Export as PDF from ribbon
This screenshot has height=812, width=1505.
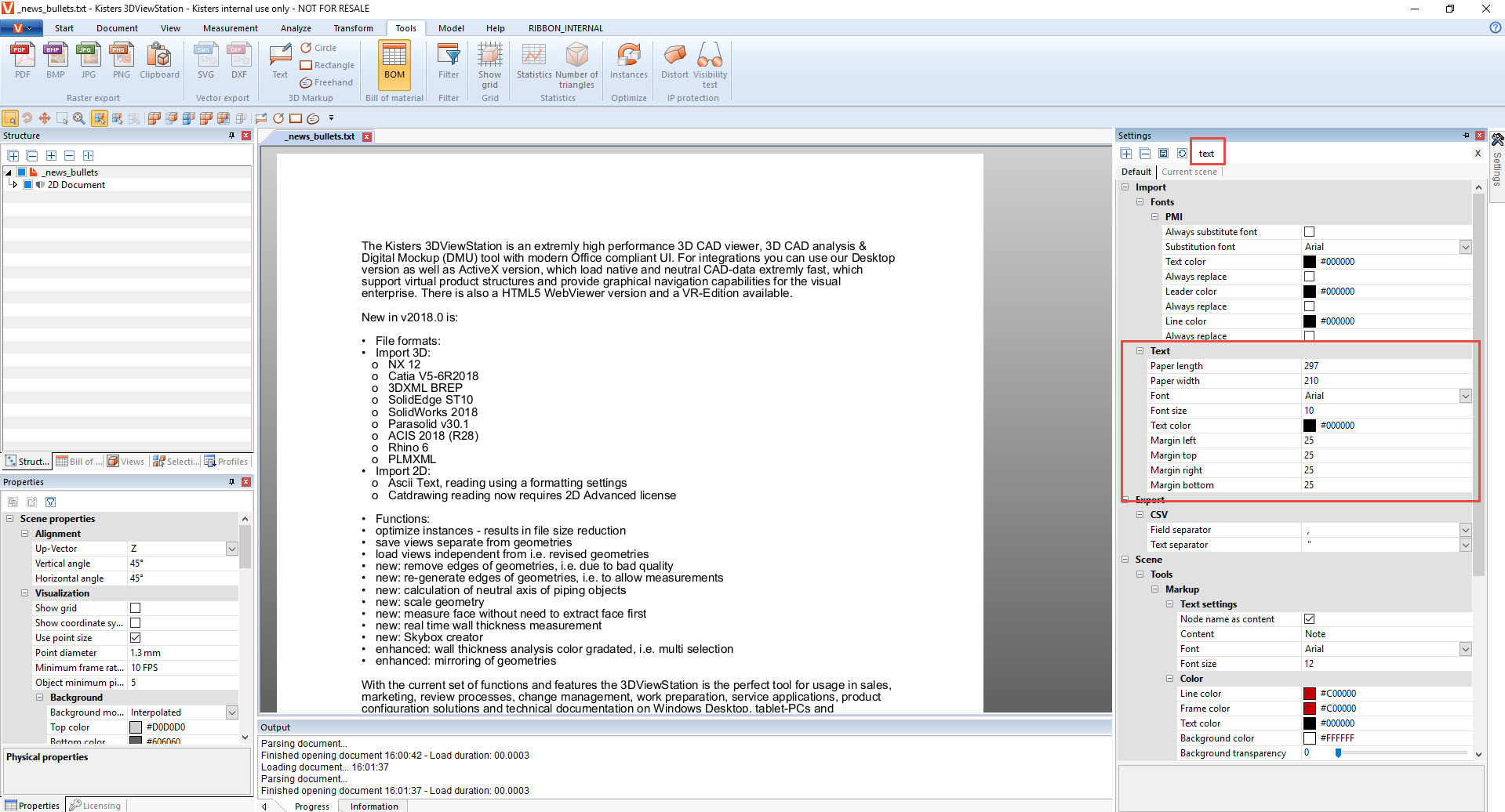point(23,61)
